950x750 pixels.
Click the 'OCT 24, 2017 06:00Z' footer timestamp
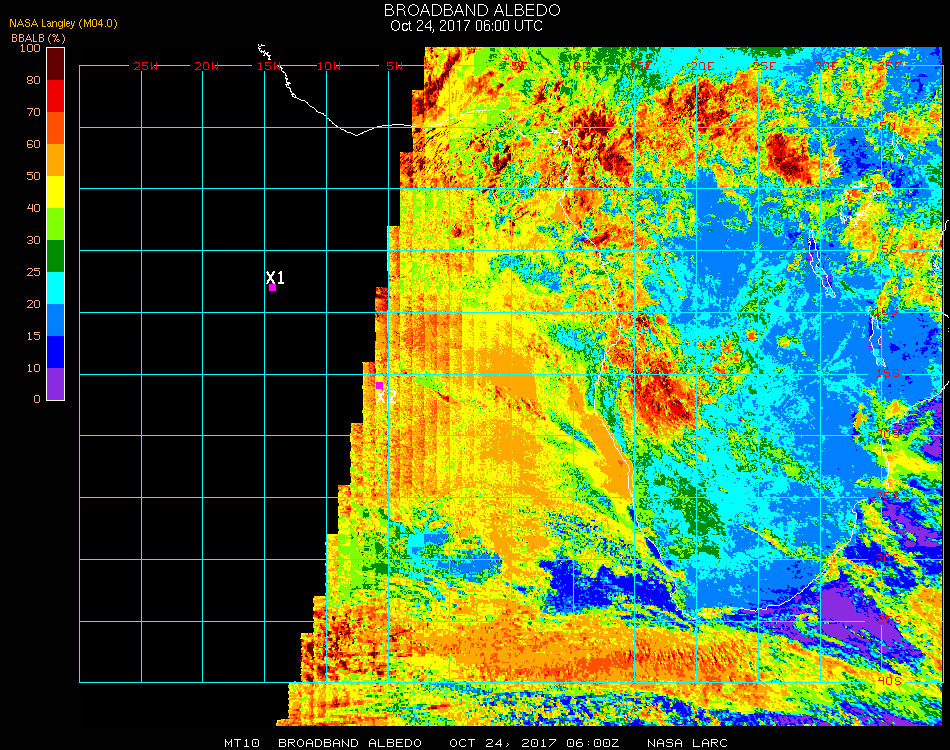pos(534,743)
